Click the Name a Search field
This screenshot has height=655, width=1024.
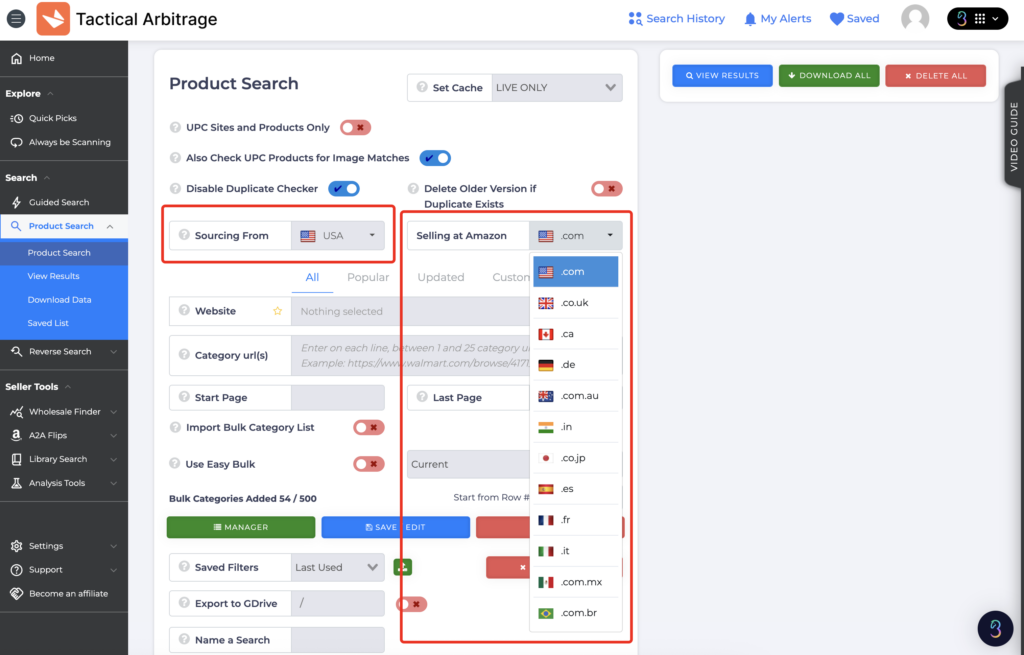[338, 640]
